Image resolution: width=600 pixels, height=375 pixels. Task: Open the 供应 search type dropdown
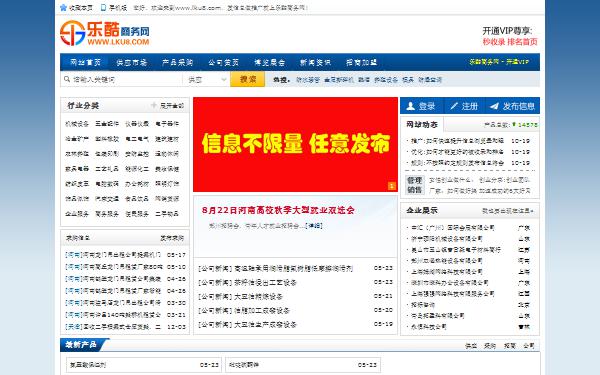(207, 80)
